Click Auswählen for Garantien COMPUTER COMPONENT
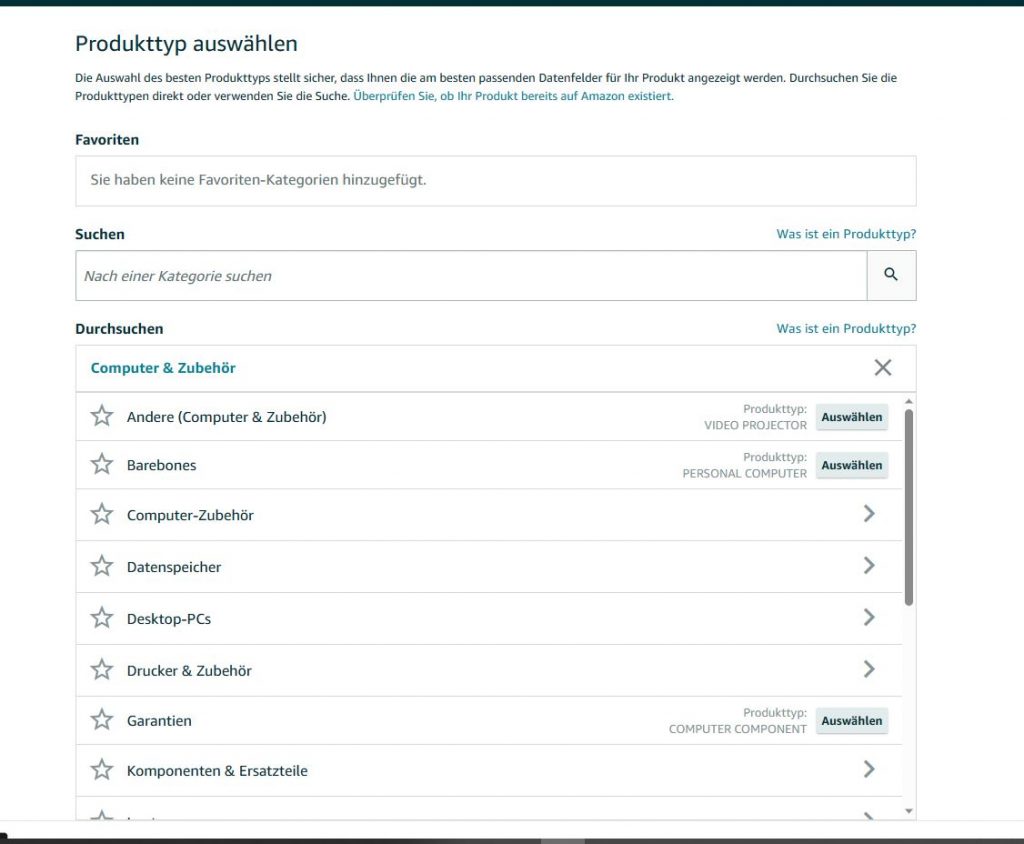Image resolution: width=1024 pixels, height=844 pixels. [x=852, y=721]
